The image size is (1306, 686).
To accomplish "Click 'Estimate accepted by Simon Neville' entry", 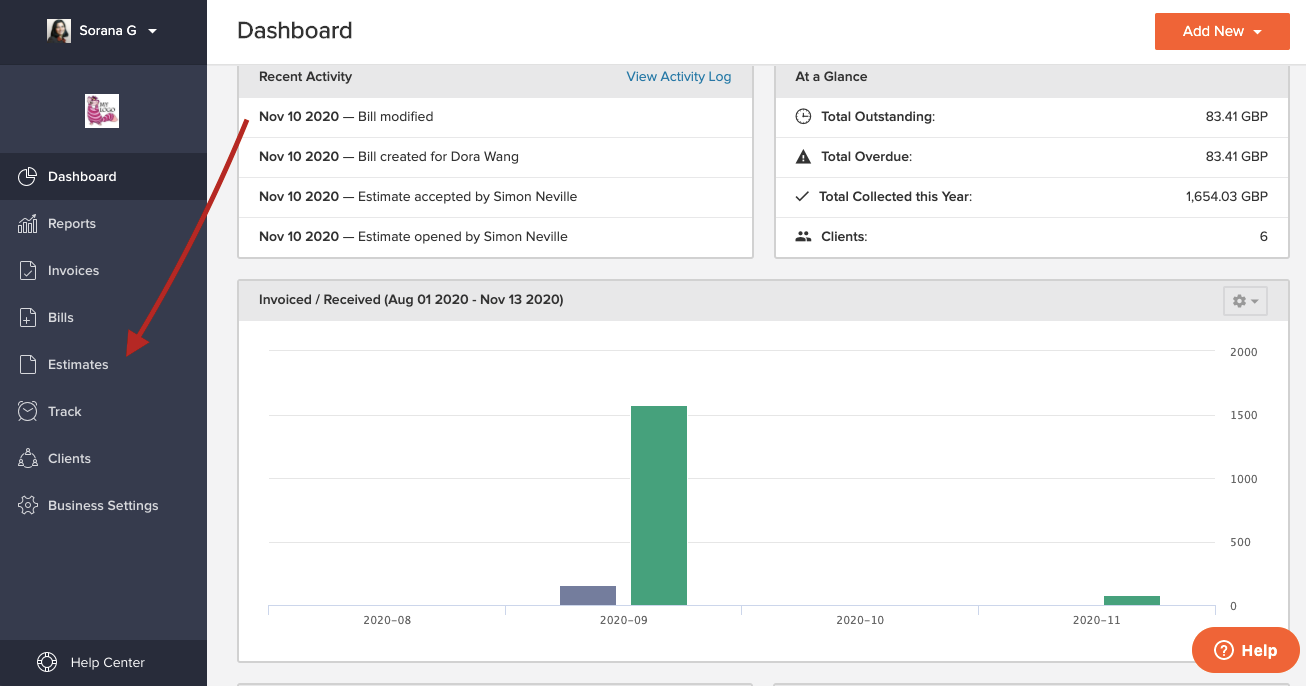I will pyautogui.click(x=495, y=197).
